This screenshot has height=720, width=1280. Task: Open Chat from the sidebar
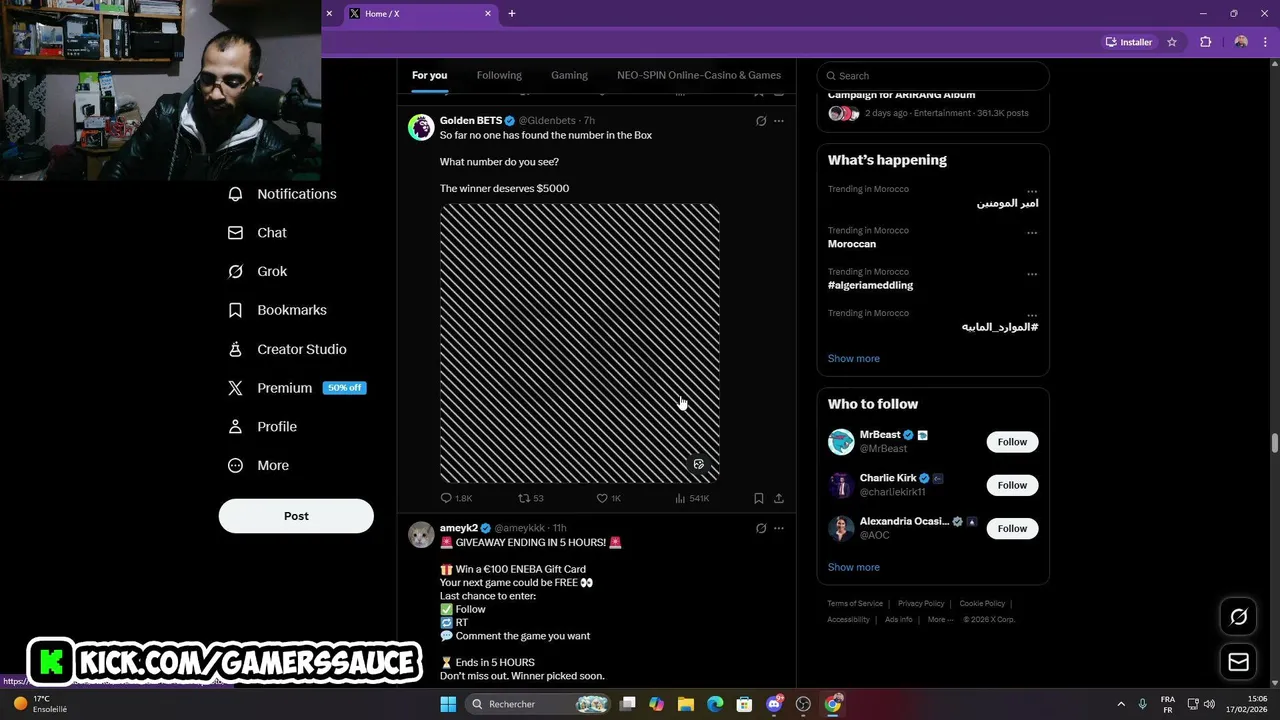click(258, 233)
